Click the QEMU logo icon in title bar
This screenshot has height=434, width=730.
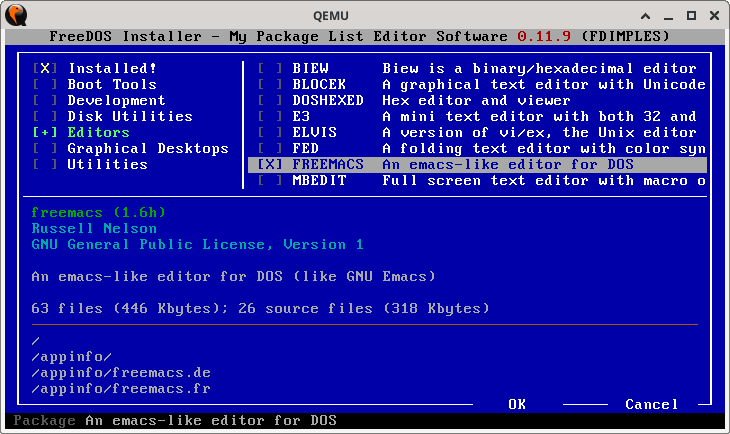[x=16, y=15]
